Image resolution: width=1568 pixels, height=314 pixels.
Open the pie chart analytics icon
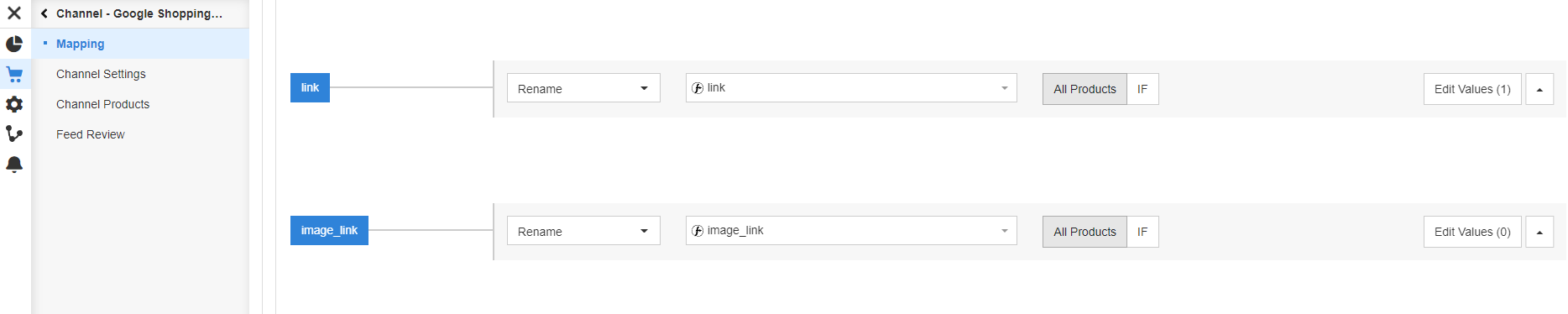coord(14,44)
